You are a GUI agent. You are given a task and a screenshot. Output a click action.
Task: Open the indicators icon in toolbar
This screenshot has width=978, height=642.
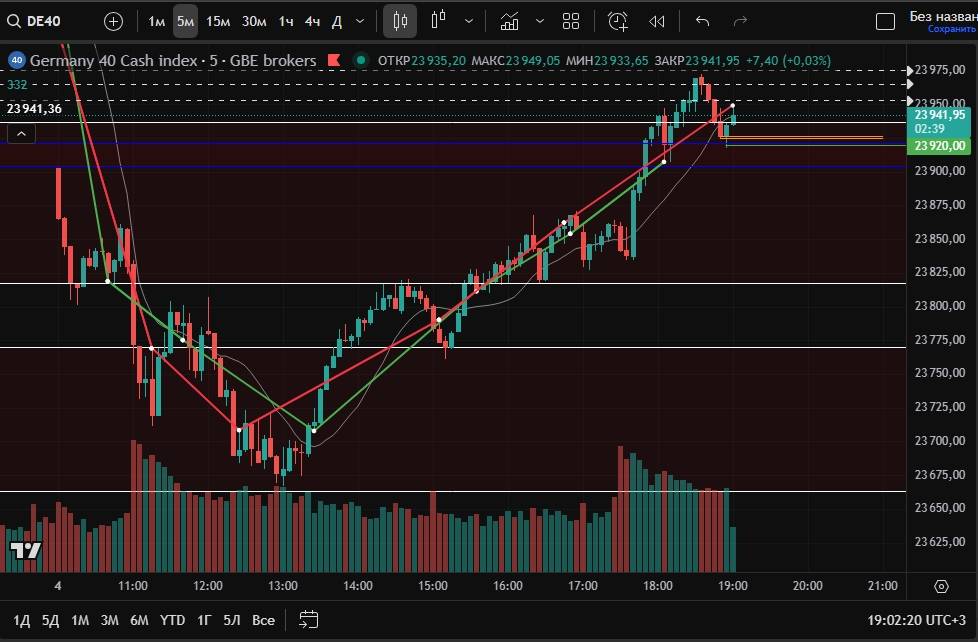pos(510,21)
